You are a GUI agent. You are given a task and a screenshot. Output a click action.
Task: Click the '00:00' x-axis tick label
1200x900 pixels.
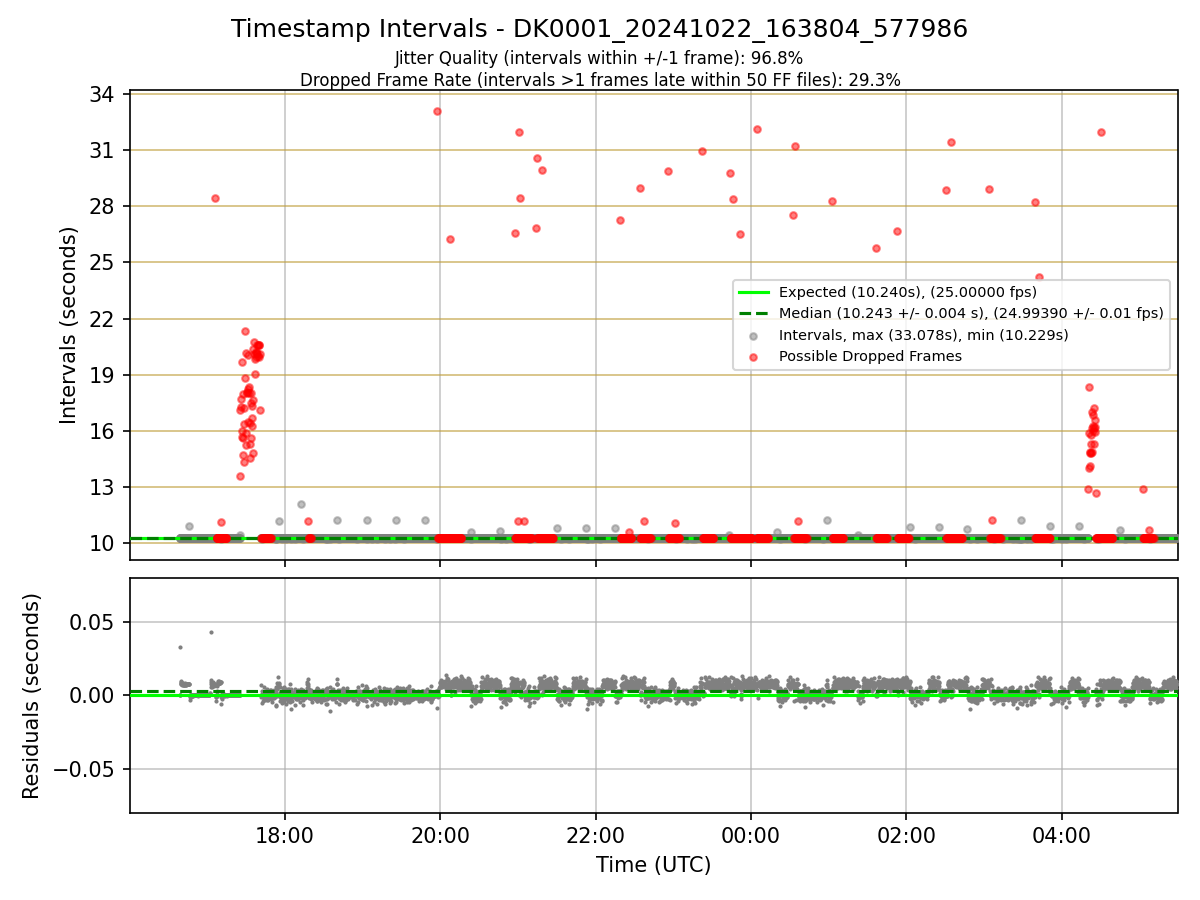751,836
